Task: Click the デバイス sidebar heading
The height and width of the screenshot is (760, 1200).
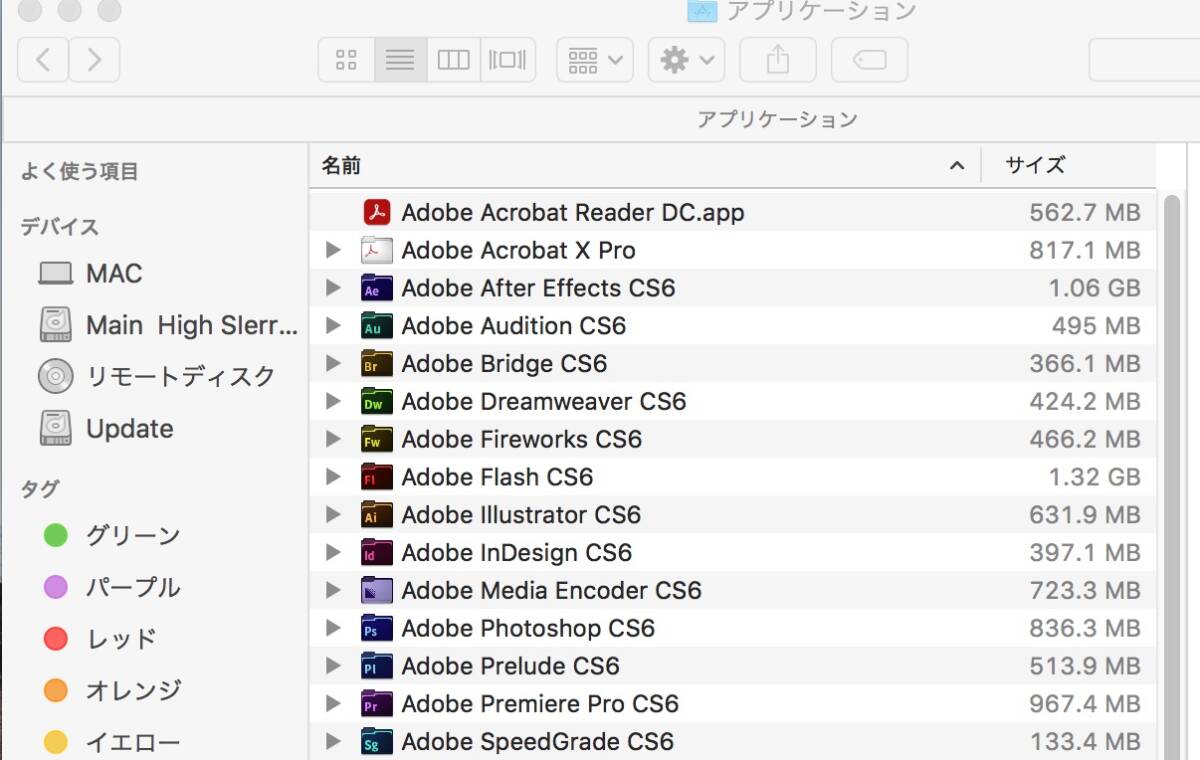Action: click(60, 227)
